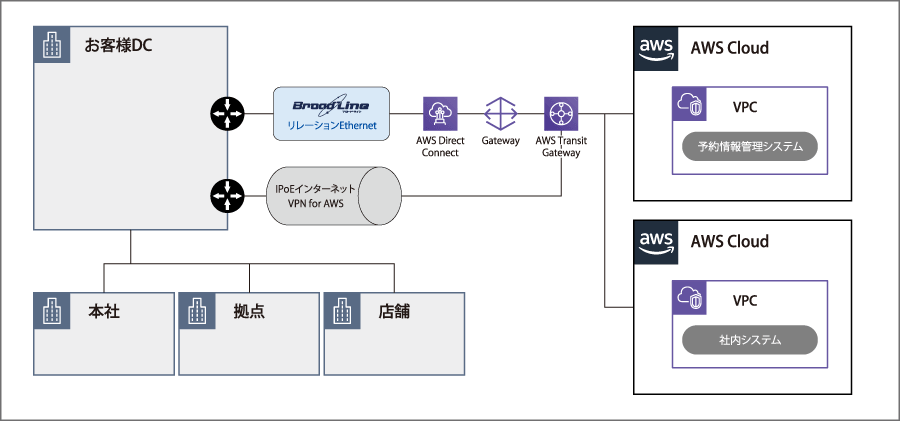The width and height of the screenshot is (900, 421).
Task: Click the AWS Direct Connect caption
Action: [440, 146]
